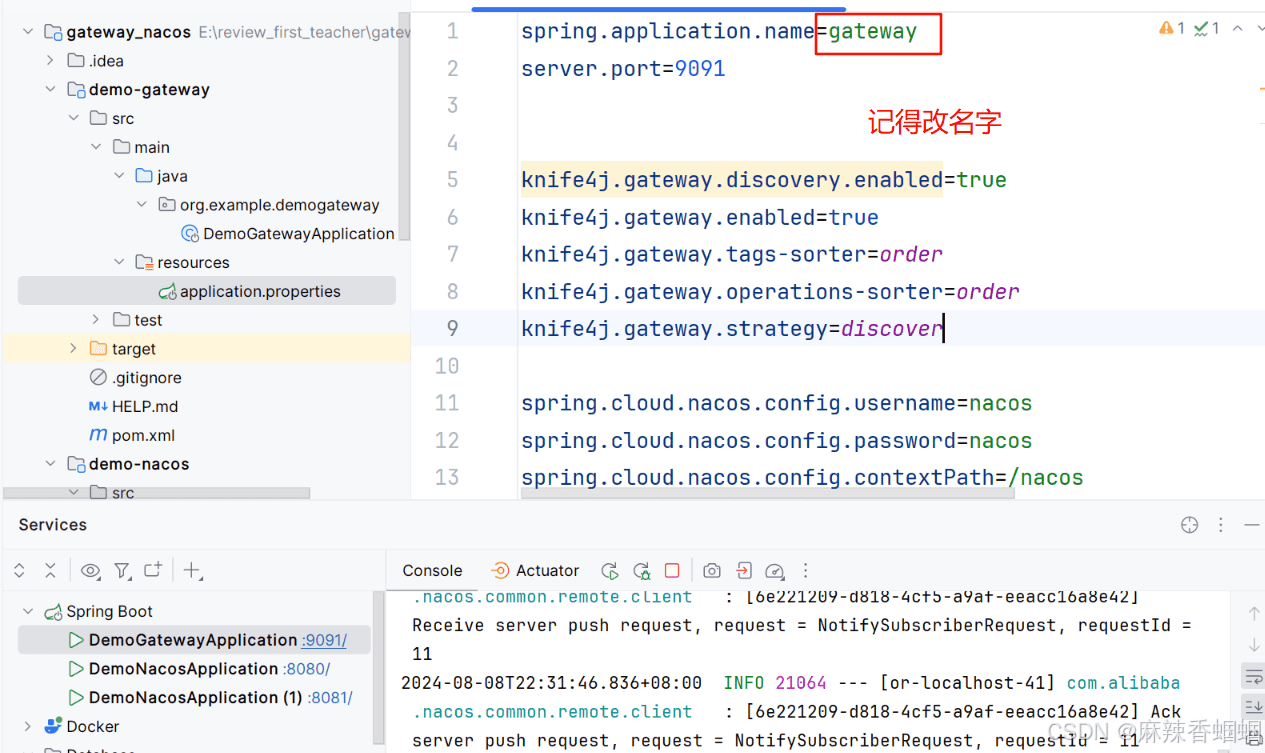Image resolution: width=1265 pixels, height=753 pixels.
Task: Click the Services panel target locate icon
Action: tap(1189, 525)
